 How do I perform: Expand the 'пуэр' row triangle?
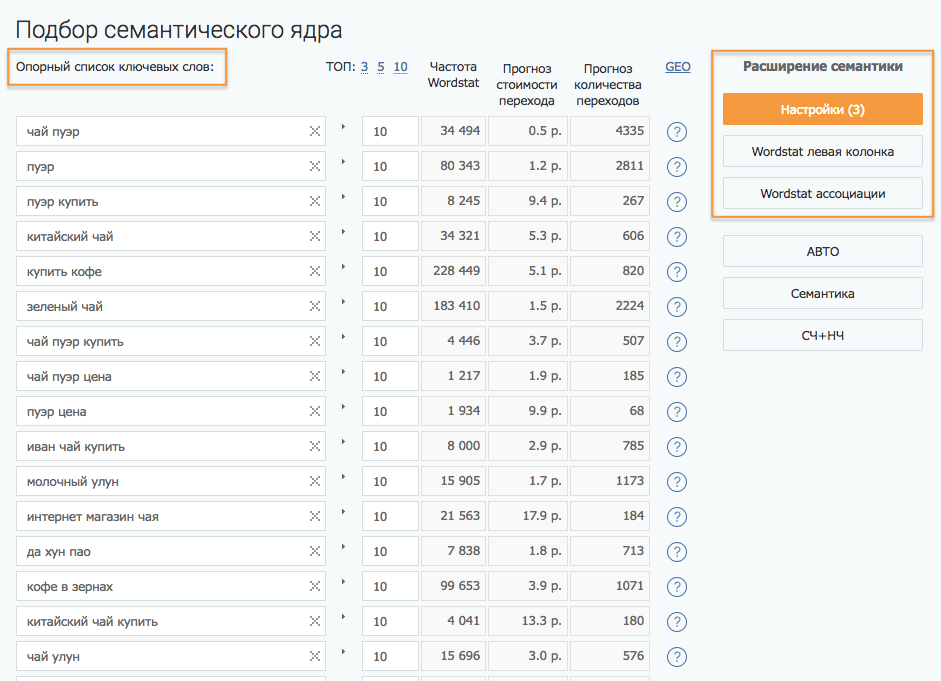(343, 162)
